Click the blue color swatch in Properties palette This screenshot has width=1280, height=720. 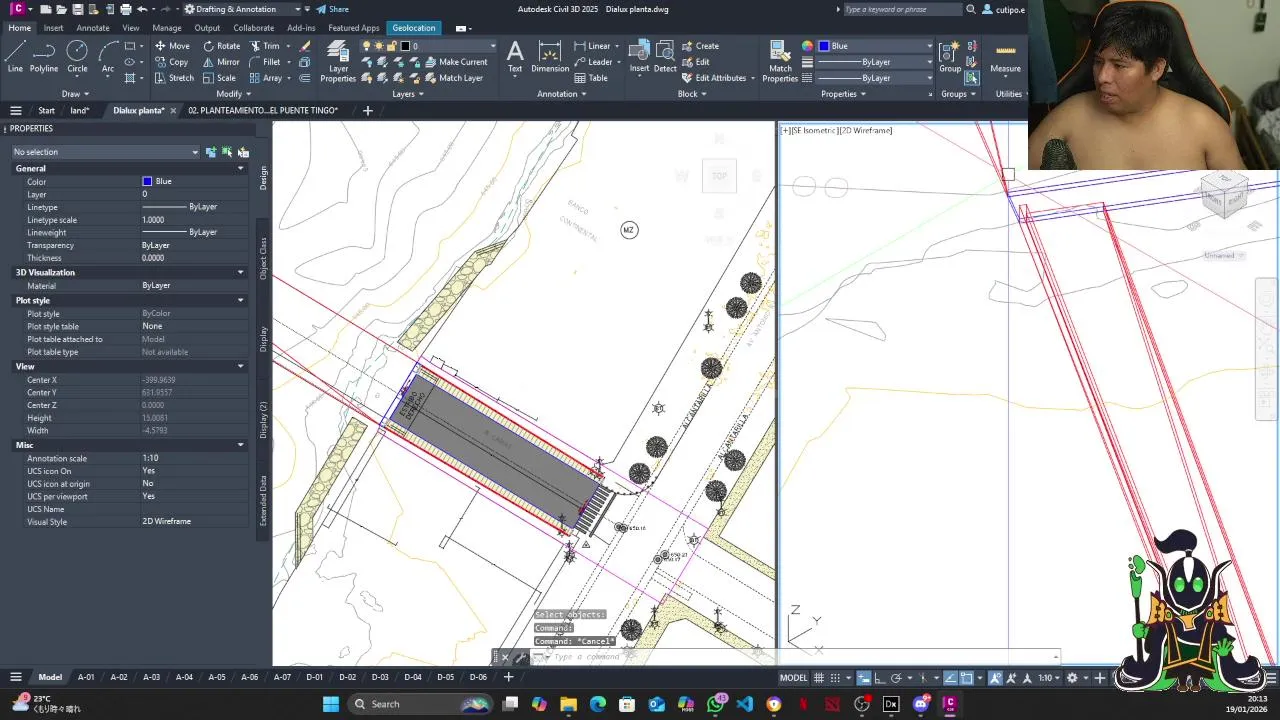pyautogui.click(x=147, y=181)
